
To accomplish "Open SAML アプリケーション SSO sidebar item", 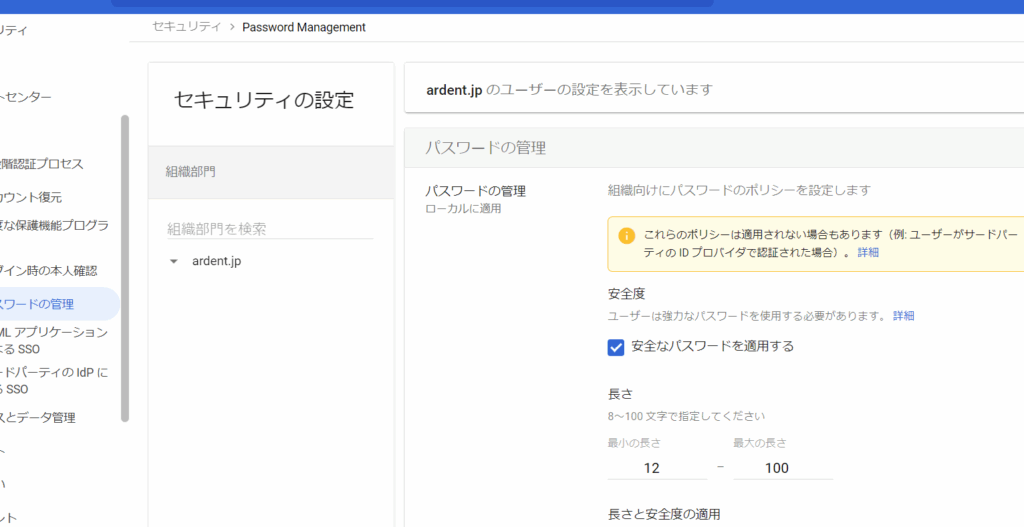I will 55,340.
